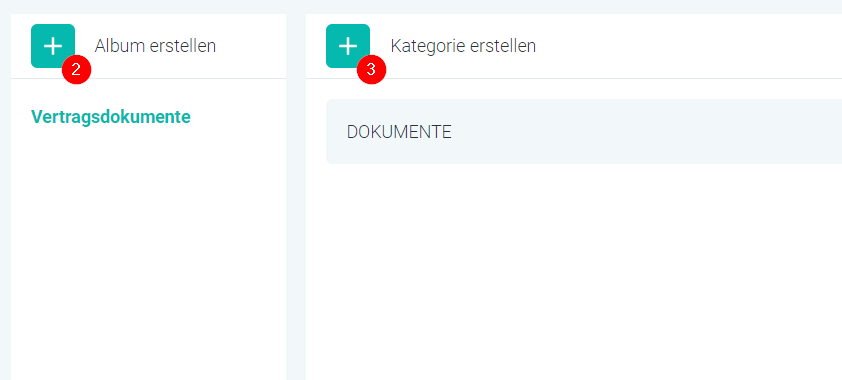Select the DOKUMENTE heading text
The width and height of the screenshot is (842, 380).
tap(399, 132)
